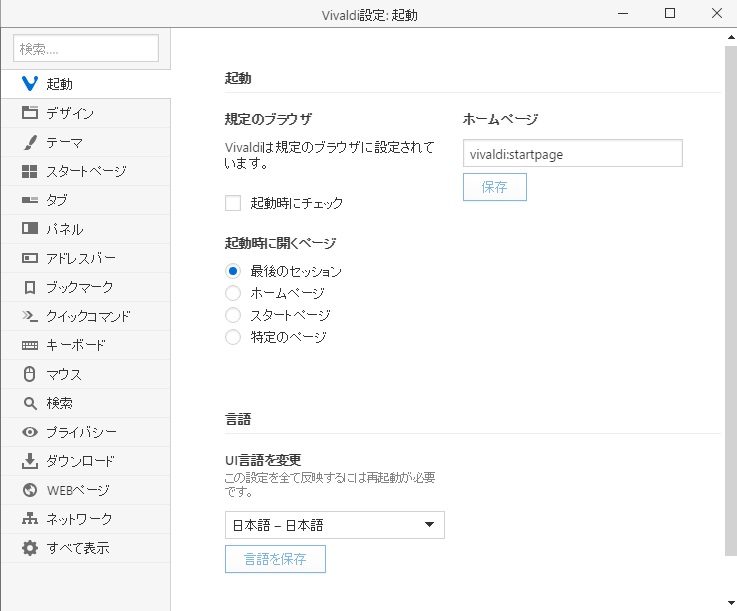
Task: Click the 保存 button under homepage
Action: (494, 187)
